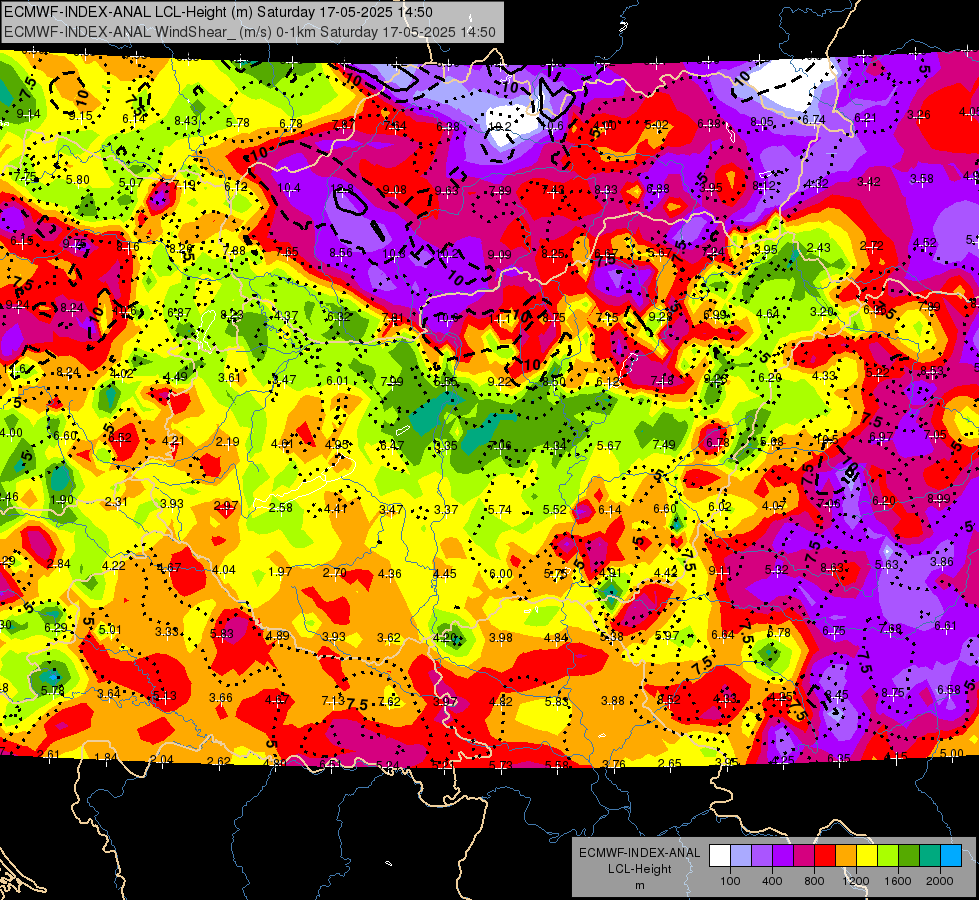Click the wind shear value 8.99
979x900 pixels.
pyautogui.click(x=939, y=498)
